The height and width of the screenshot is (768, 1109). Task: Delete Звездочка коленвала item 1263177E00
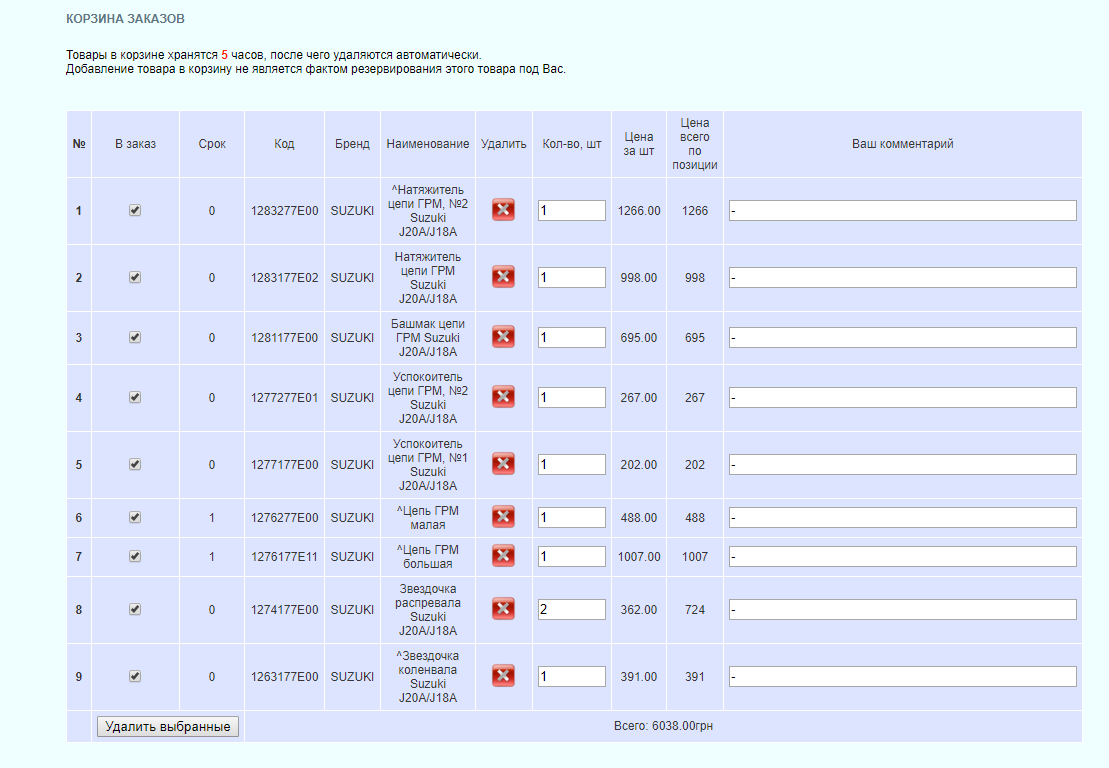(x=503, y=676)
